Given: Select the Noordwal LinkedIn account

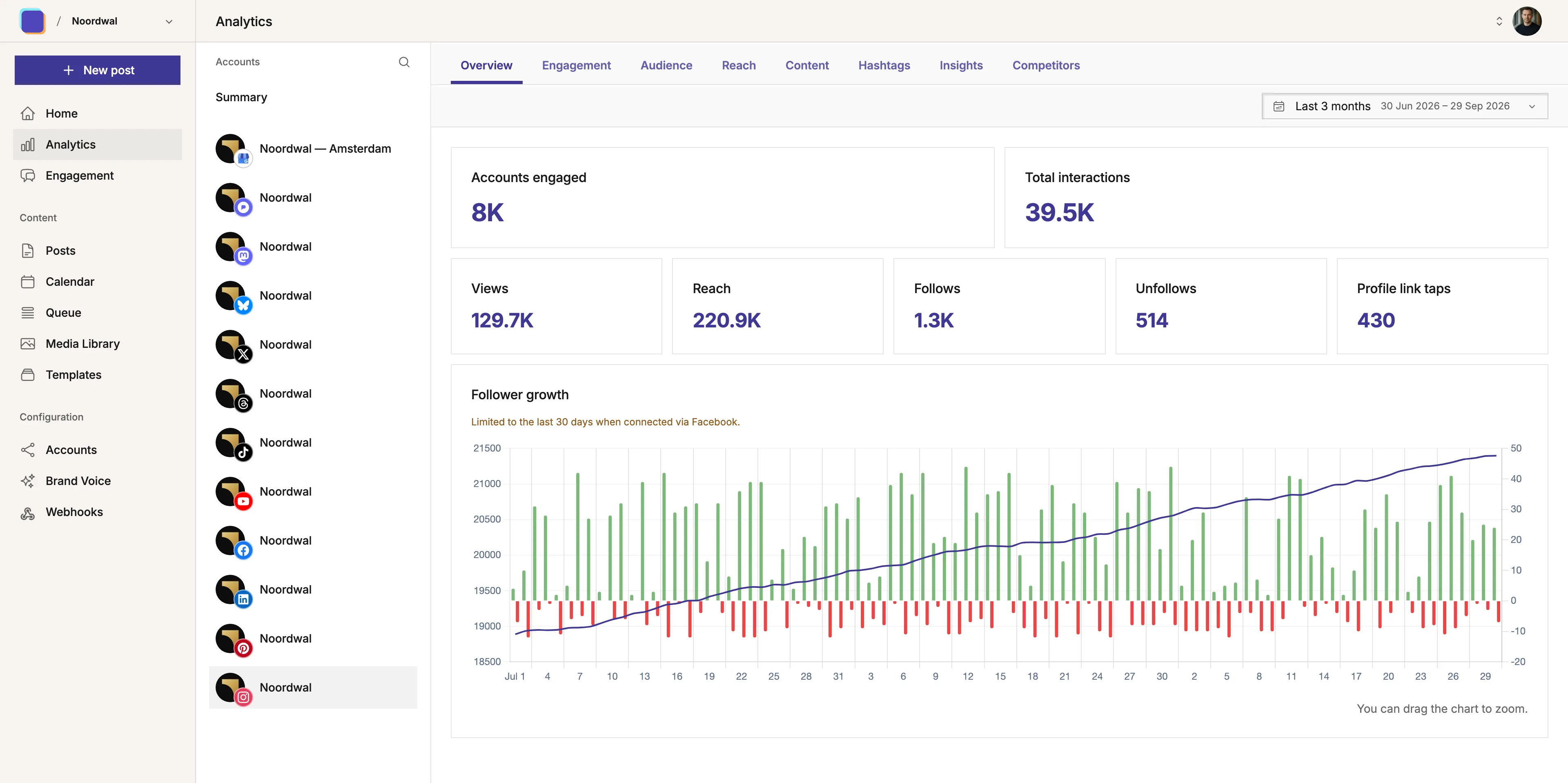Looking at the screenshot, I should [313, 589].
